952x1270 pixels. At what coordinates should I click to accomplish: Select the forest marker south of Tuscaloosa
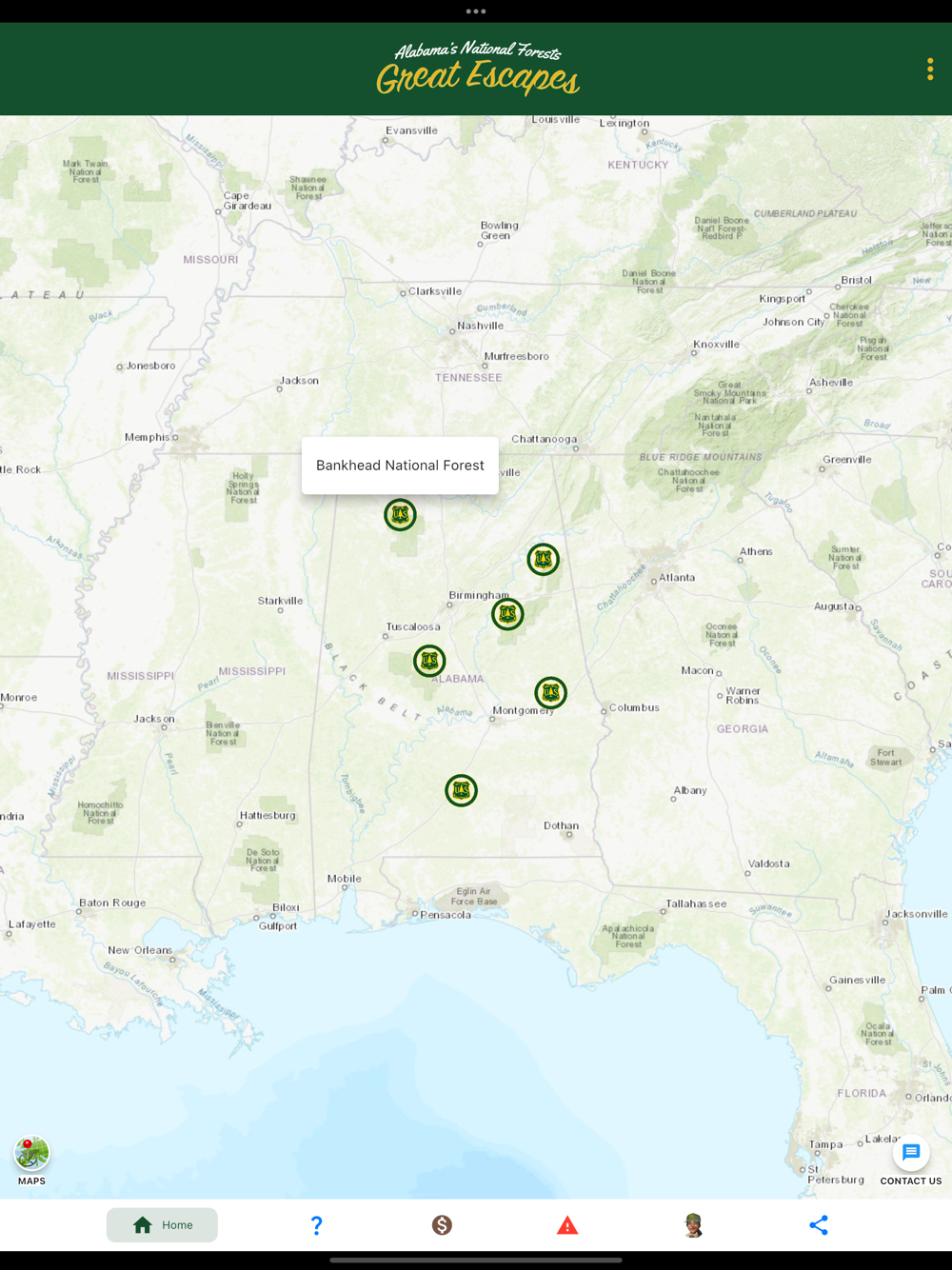tap(429, 661)
